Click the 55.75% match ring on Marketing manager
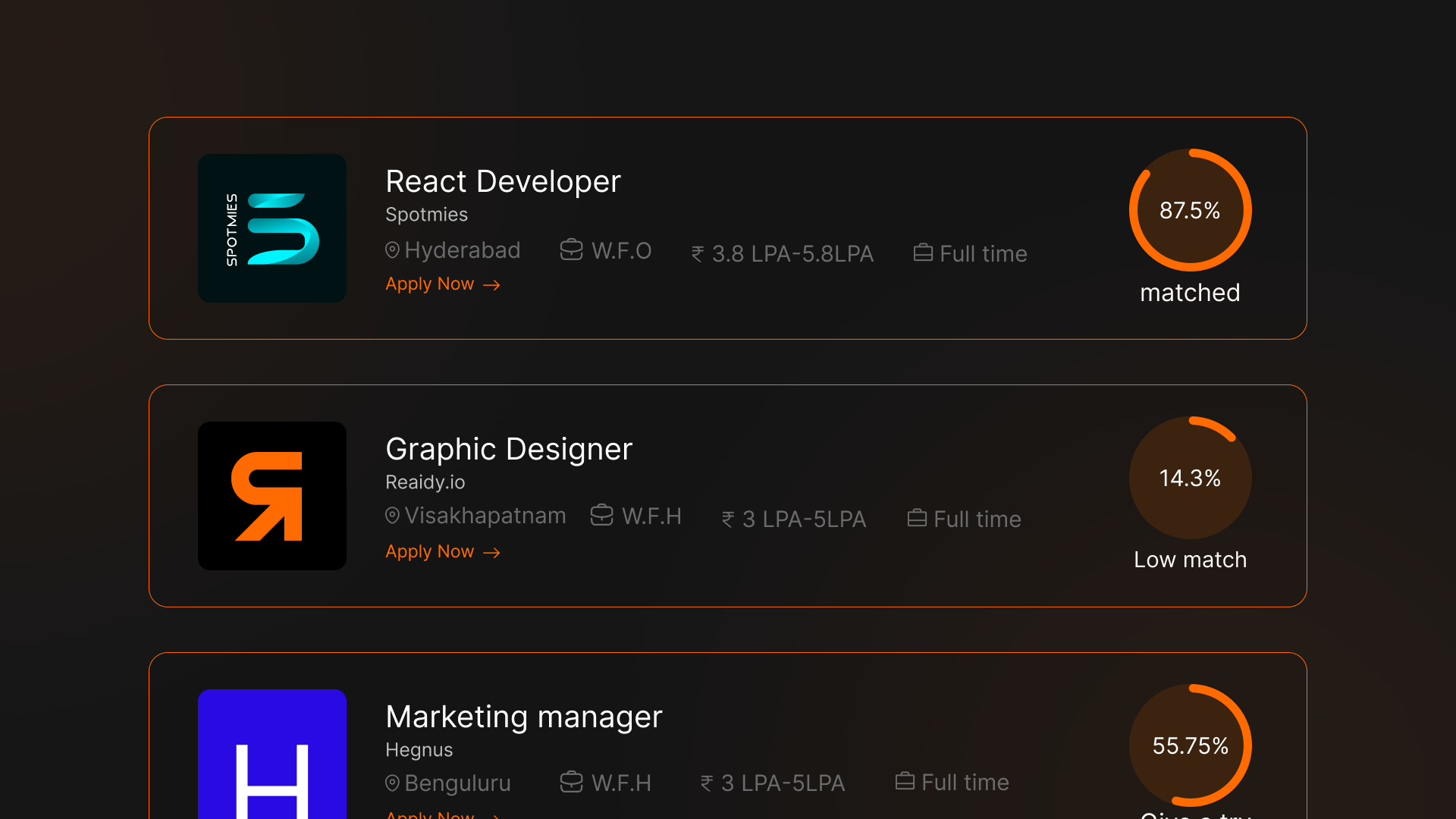1456x819 pixels. click(1190, 745)
